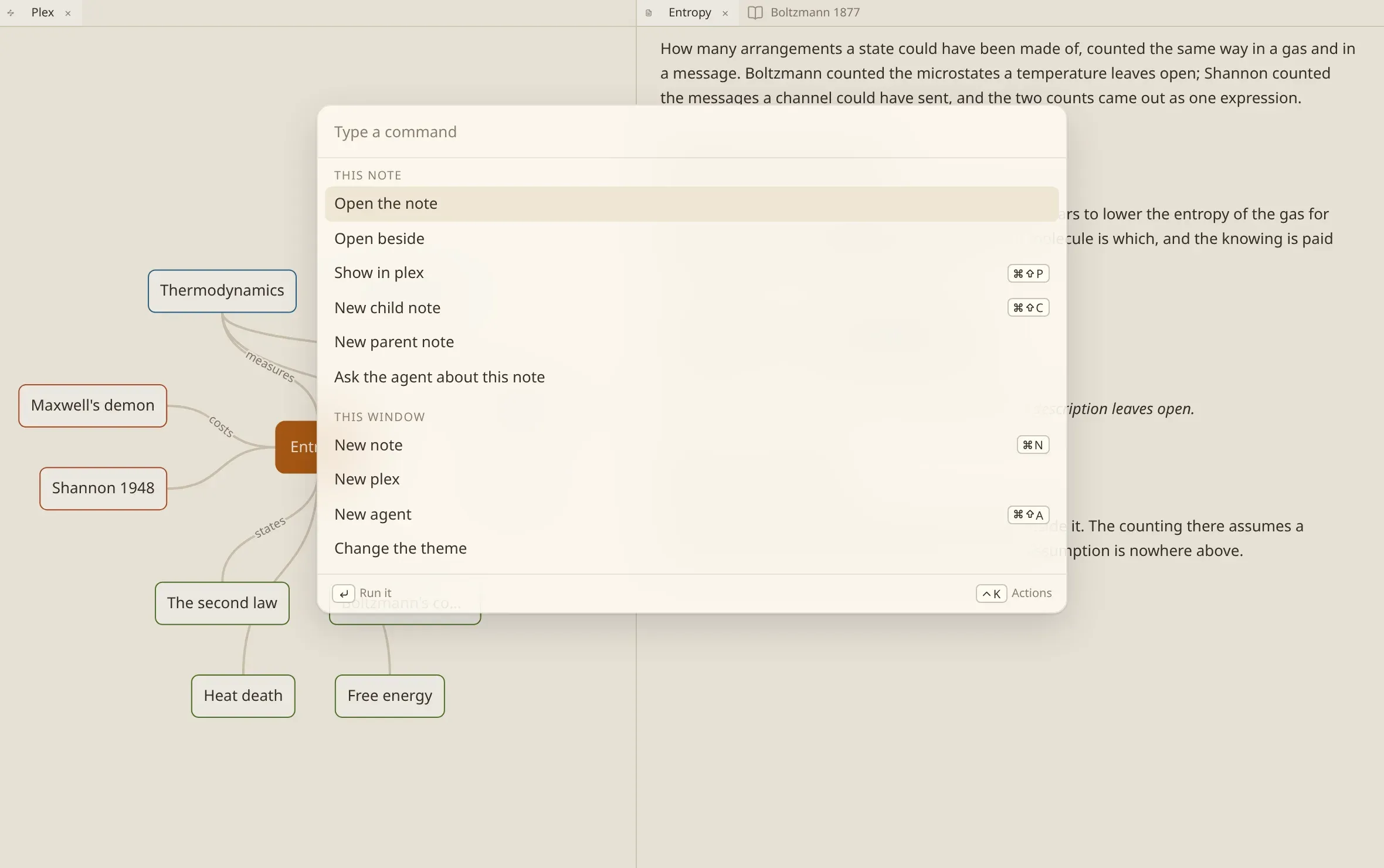Click the 'costs' link label
Viewport: 1384px width, 868px height.
coord(222,426)
